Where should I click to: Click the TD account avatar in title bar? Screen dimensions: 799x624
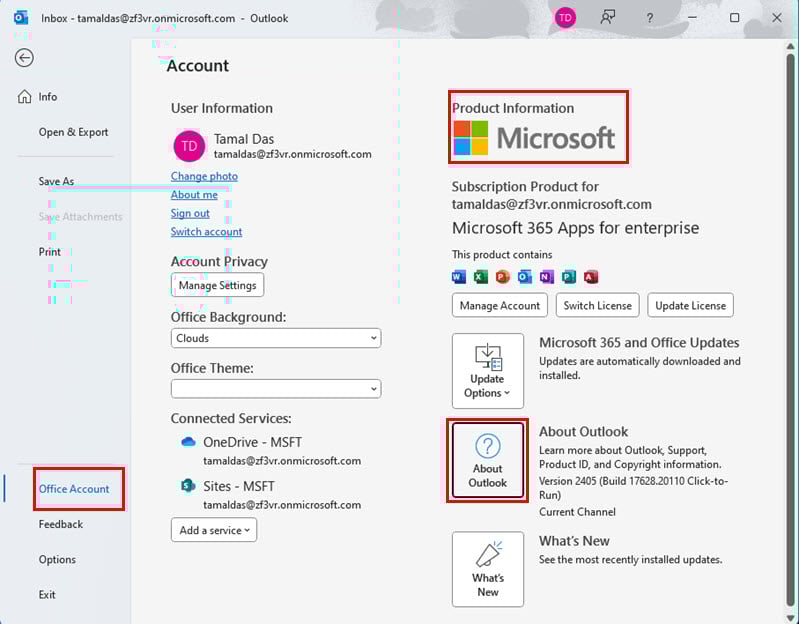point(565,18)
